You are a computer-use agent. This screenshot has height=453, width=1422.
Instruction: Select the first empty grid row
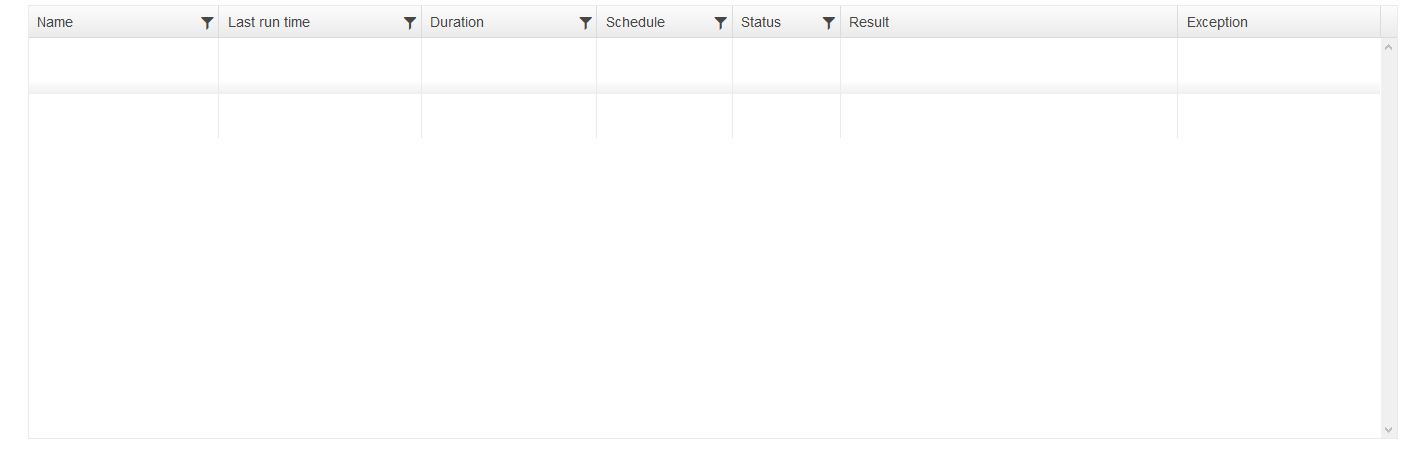123,65
